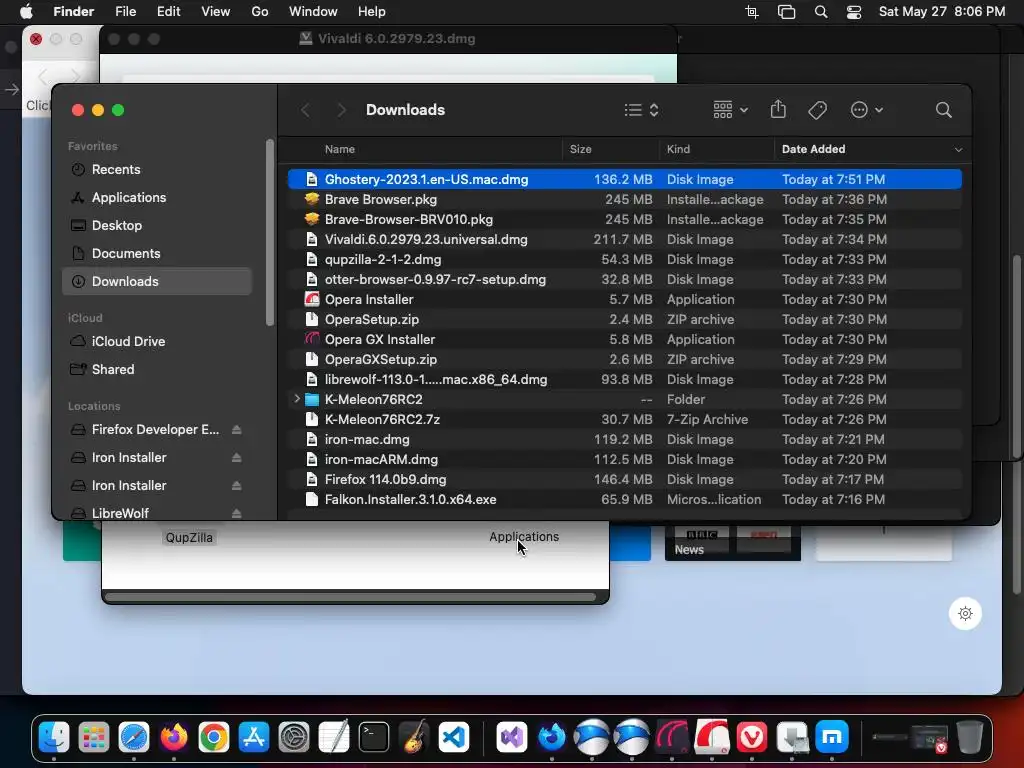Open Finder from the Dock
Screen dimensions: 1024x768
[54, 737]
